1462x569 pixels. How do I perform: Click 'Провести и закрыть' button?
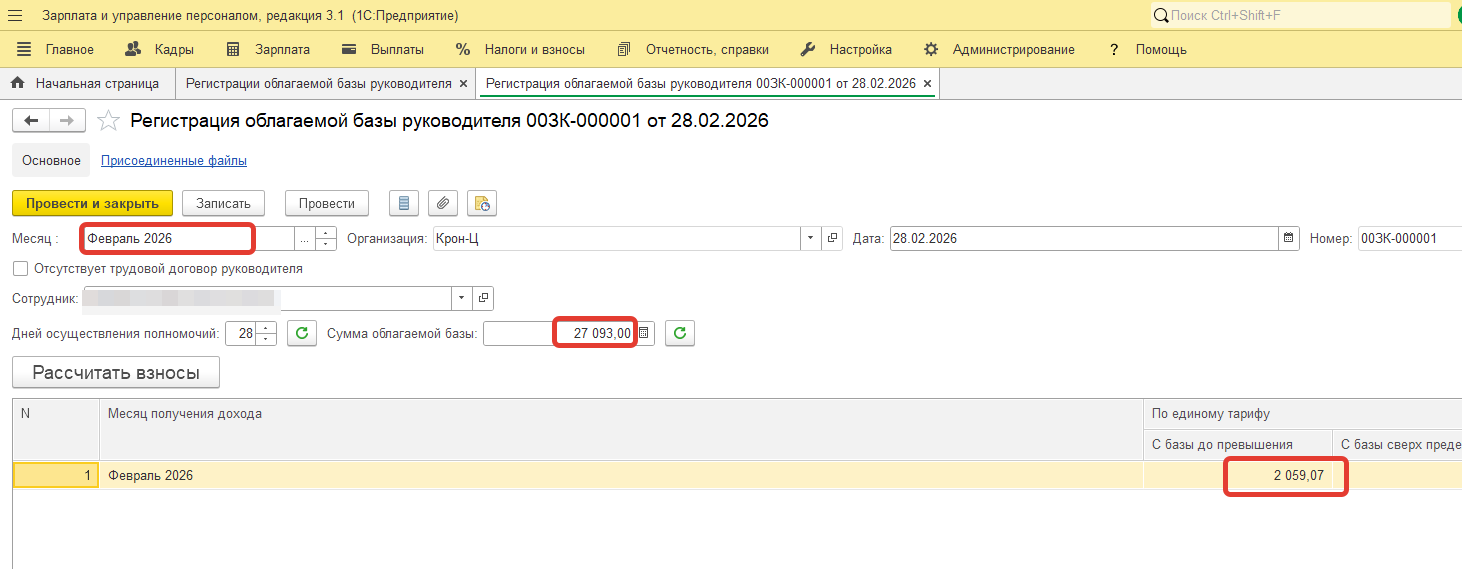[92, 203]
